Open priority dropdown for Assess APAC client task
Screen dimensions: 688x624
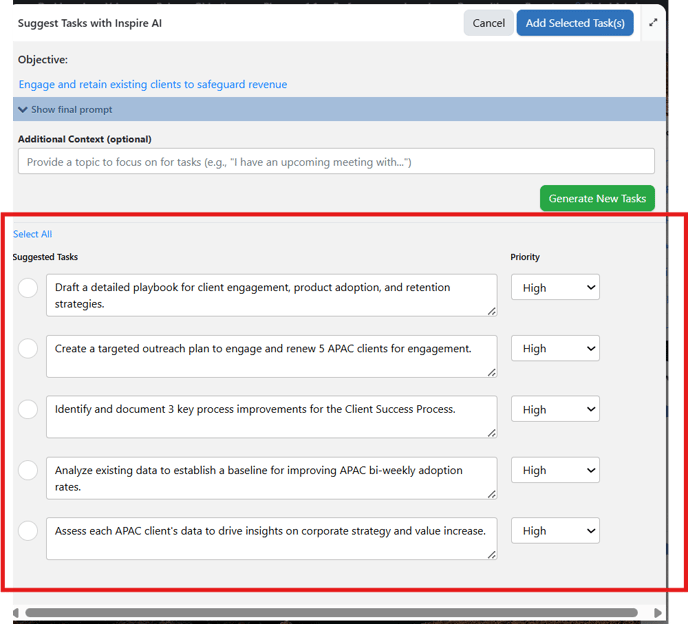coord(555,531)
